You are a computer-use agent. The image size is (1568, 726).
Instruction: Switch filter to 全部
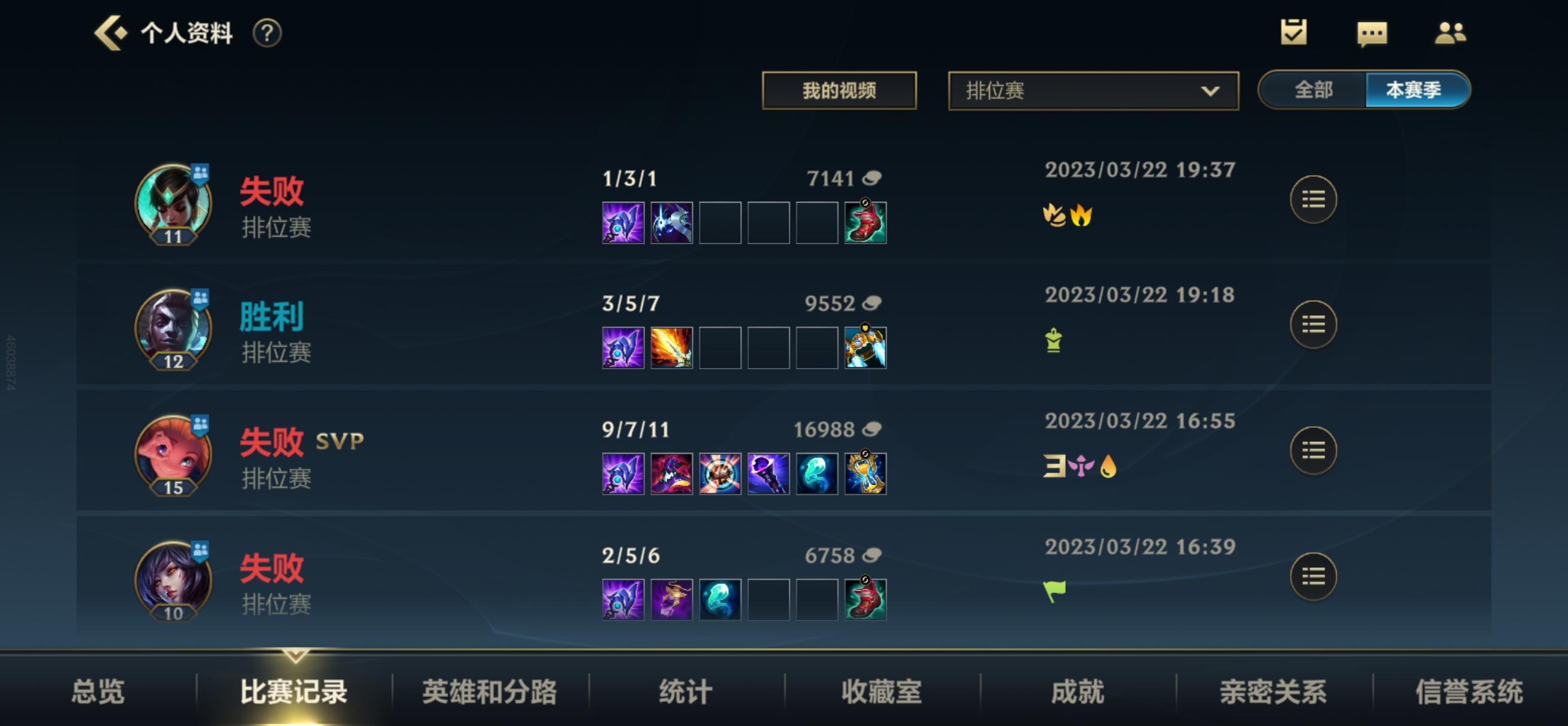click(1313, 90)
